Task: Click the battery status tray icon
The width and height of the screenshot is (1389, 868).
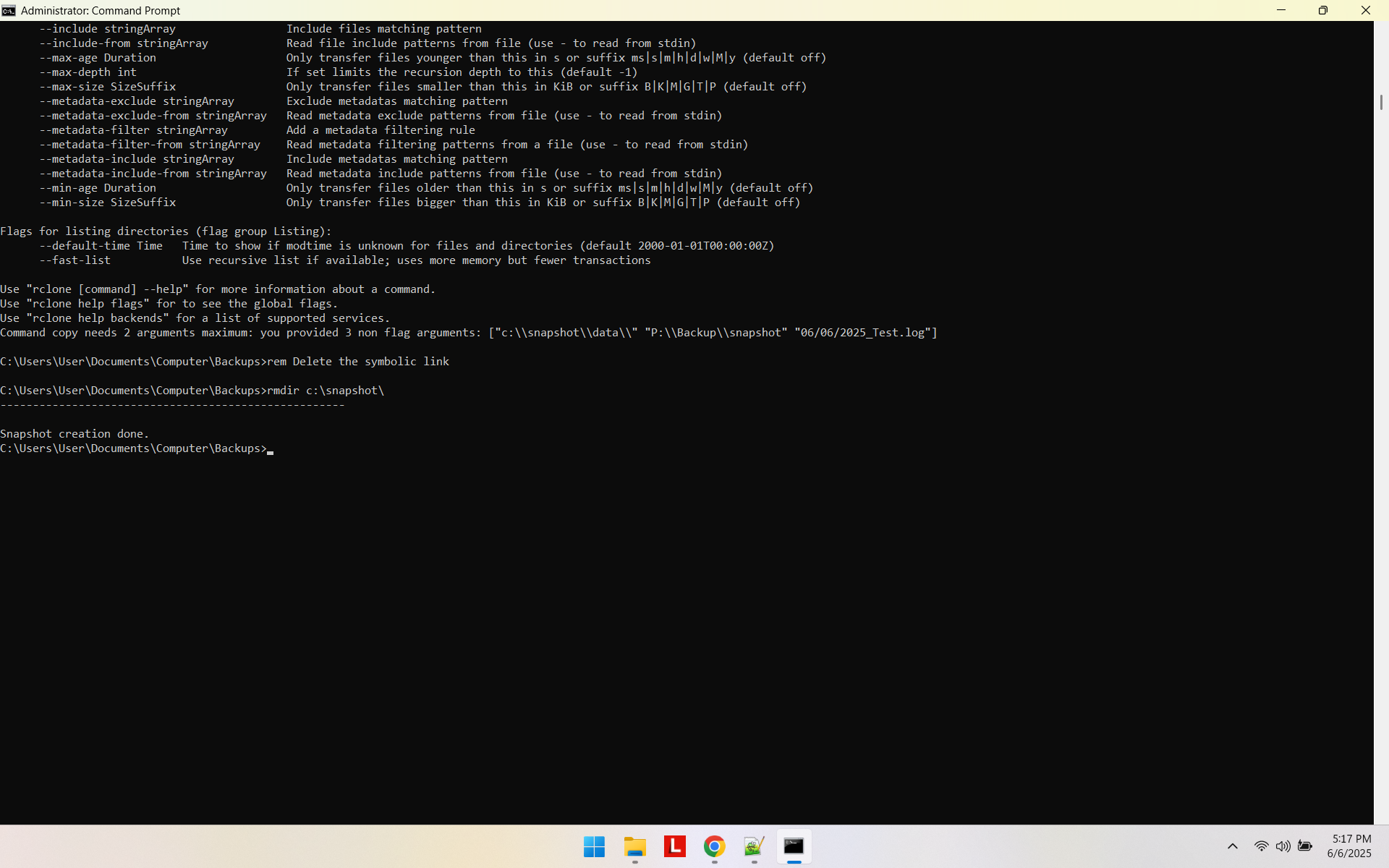Action: [1305, 846]
